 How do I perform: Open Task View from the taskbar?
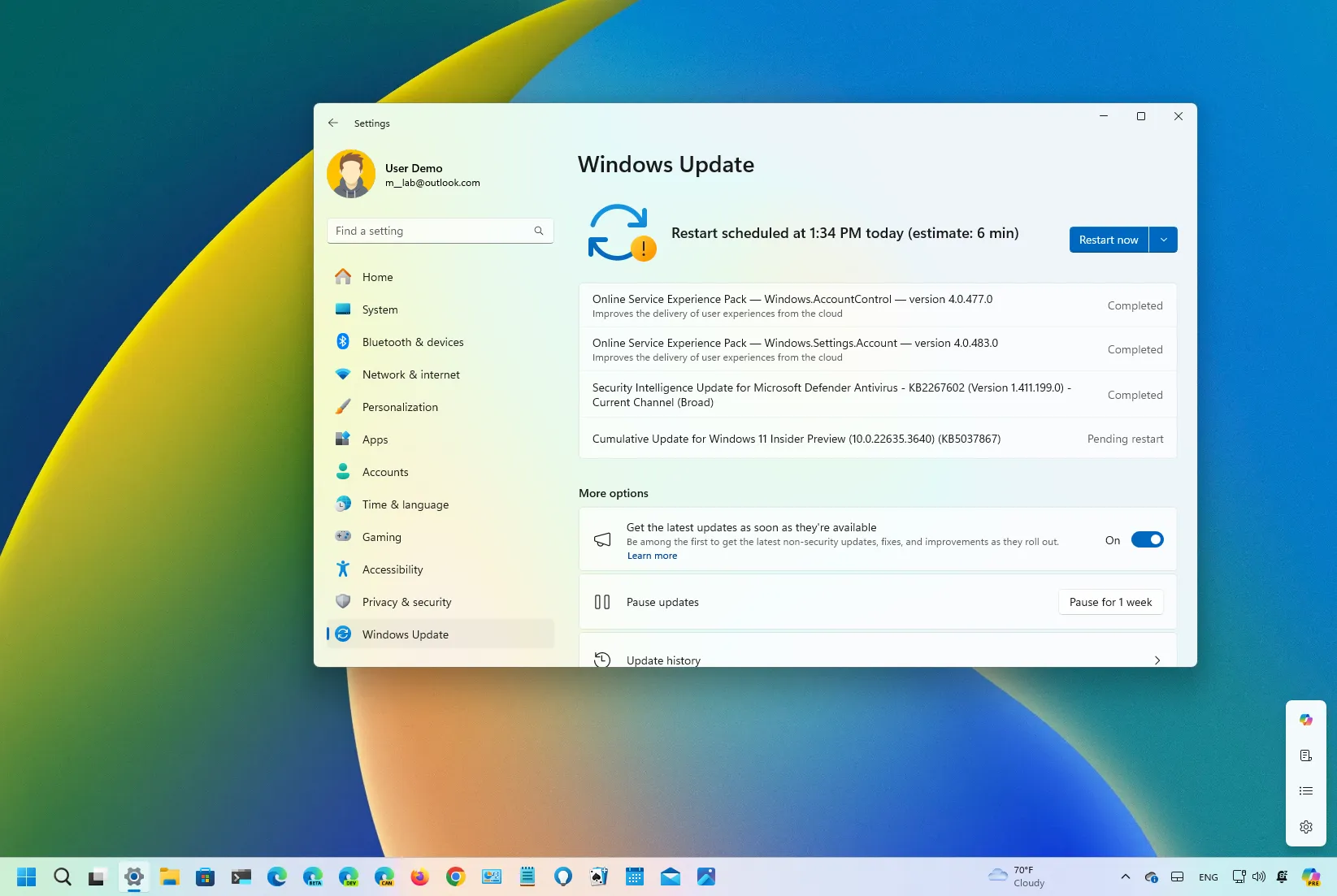pyautogui.click(x=98, y=877)
